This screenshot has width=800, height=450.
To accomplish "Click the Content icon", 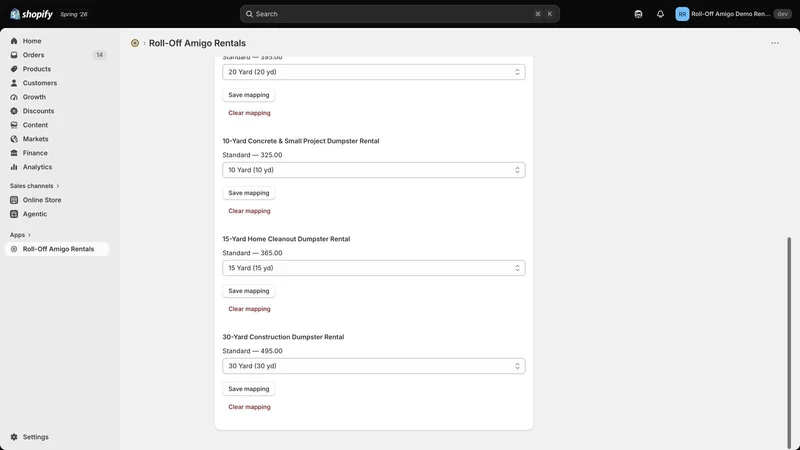I will coord(14,125).
